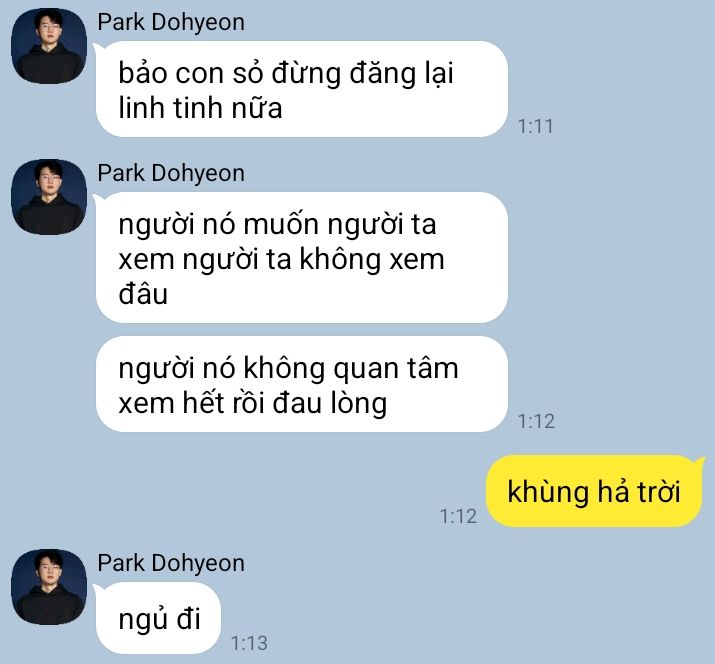This screenshot has width=715, height=664.
Task: Select the 'bảo con sỏ đừng đăng lại' bubble
Action: 302,89
